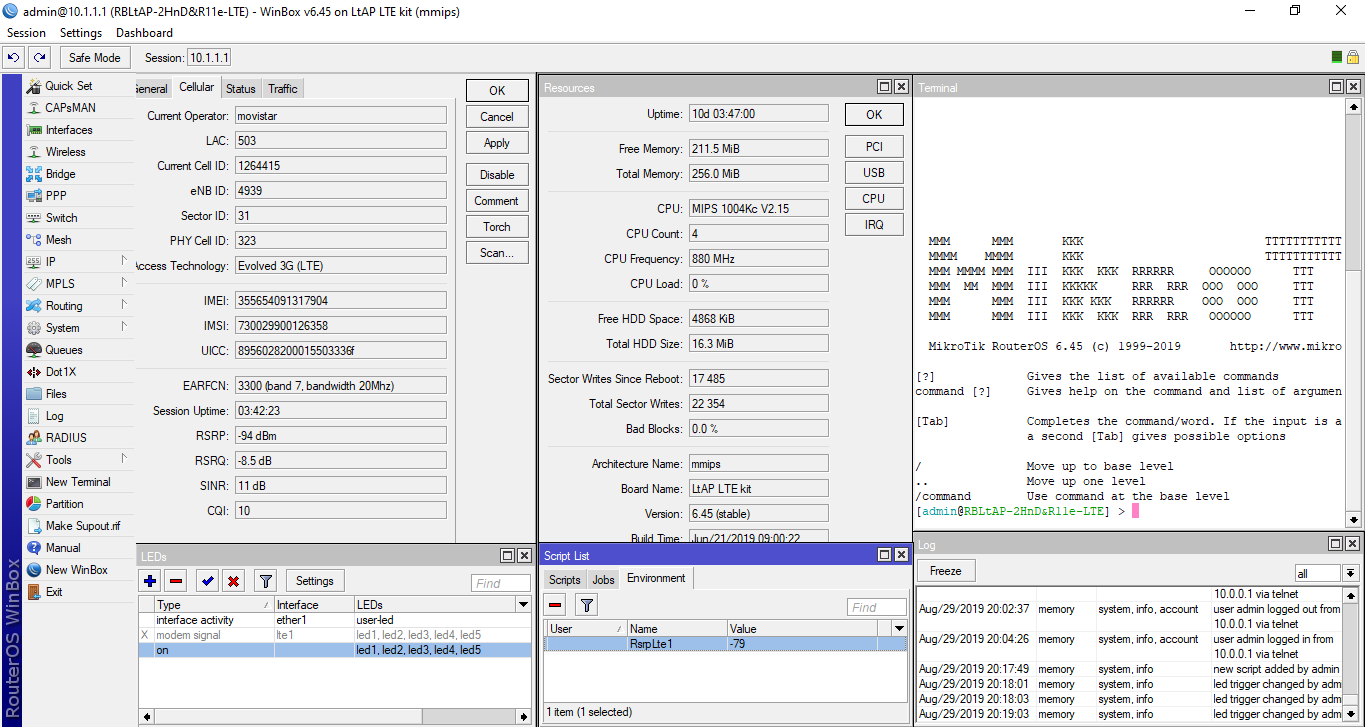Click the Find field in the LEDs window
The image size is (1365, 727).
(x=500, y=581)
